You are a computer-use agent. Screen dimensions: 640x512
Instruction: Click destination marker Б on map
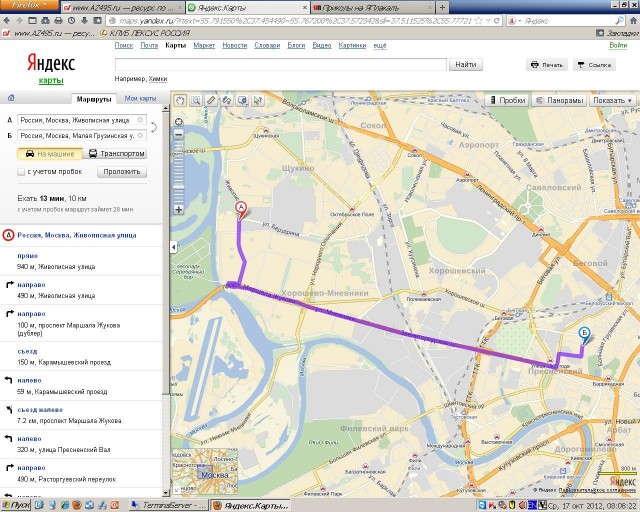(585, 336)
